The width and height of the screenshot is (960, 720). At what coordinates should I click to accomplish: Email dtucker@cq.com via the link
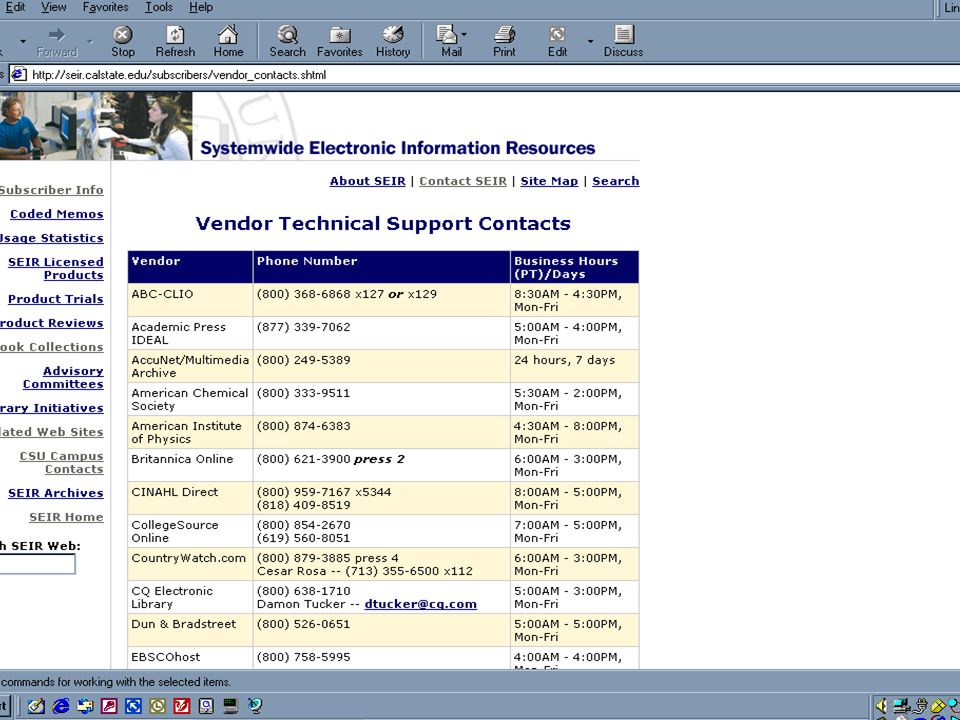[x=421, y=604]
